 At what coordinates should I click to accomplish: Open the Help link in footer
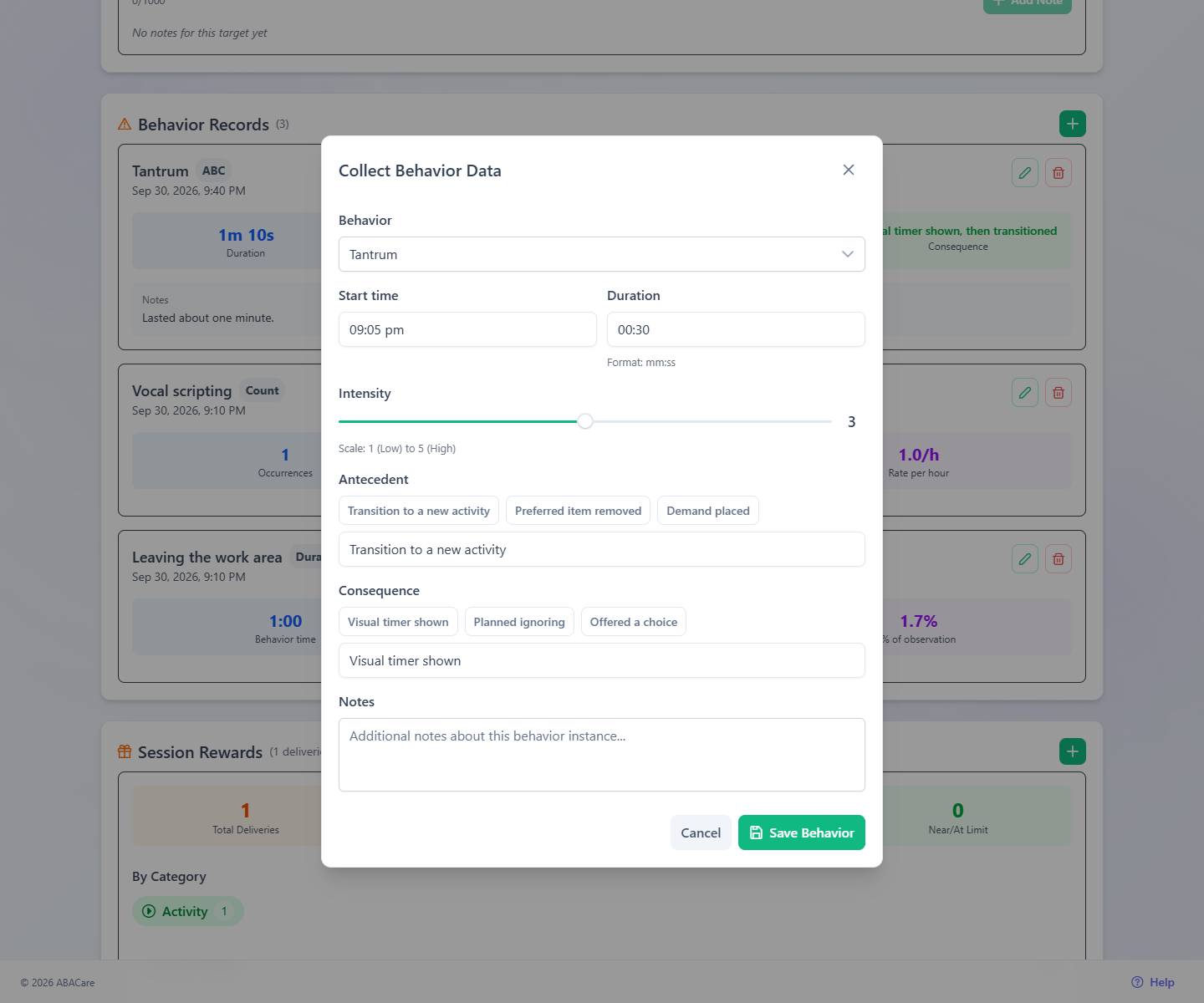[x=1153, y=982]
